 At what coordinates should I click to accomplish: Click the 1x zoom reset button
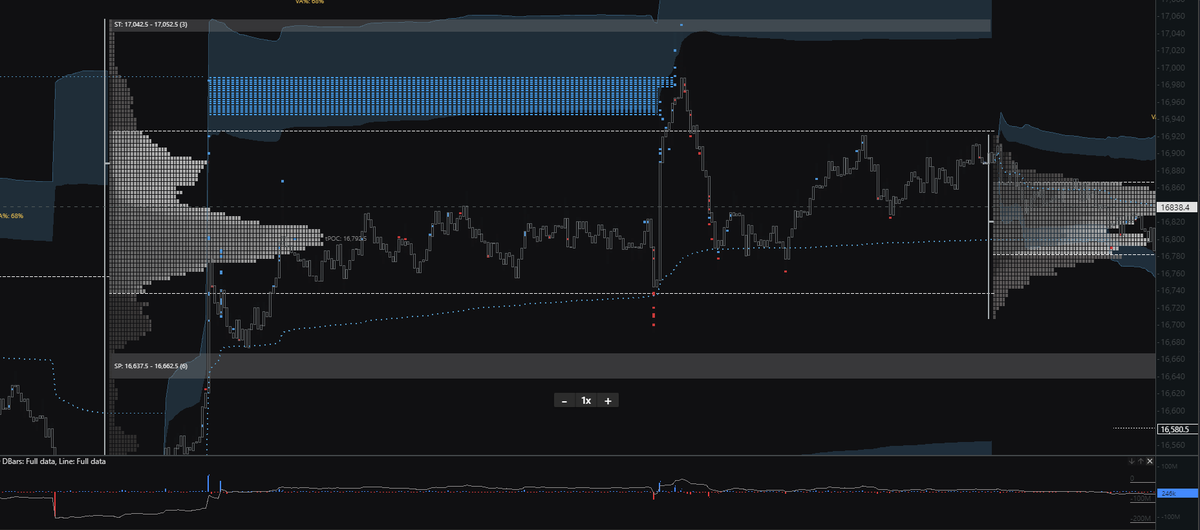click(587, 400)
